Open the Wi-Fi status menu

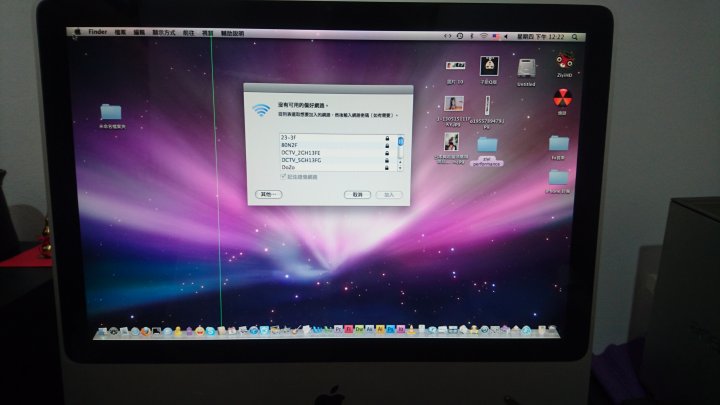(x=484, y=36)
